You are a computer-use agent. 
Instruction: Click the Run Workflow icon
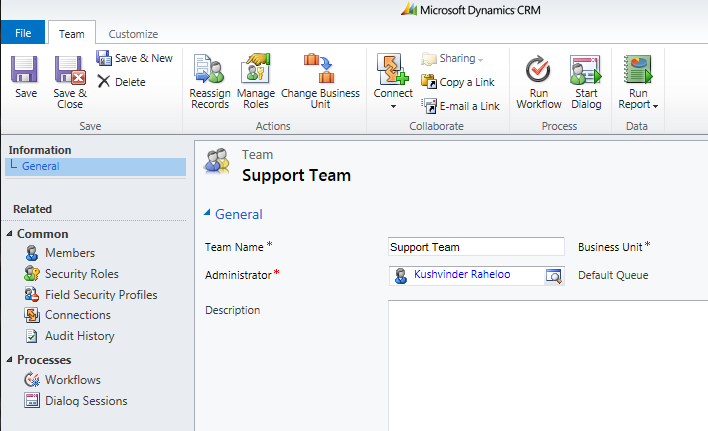pyautogui.click(x=538, y=70)
